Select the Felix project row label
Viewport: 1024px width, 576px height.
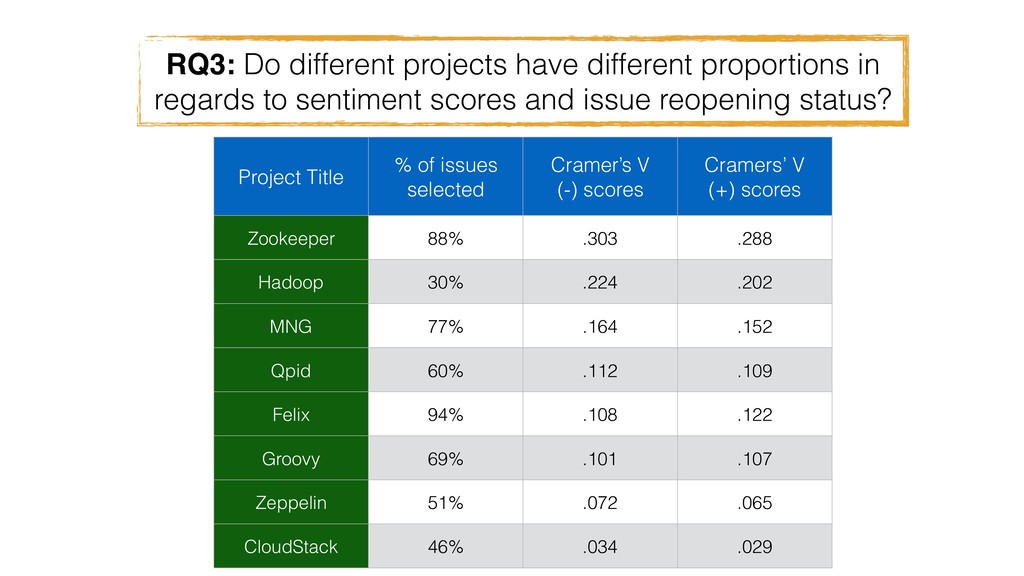pos(291,414)
